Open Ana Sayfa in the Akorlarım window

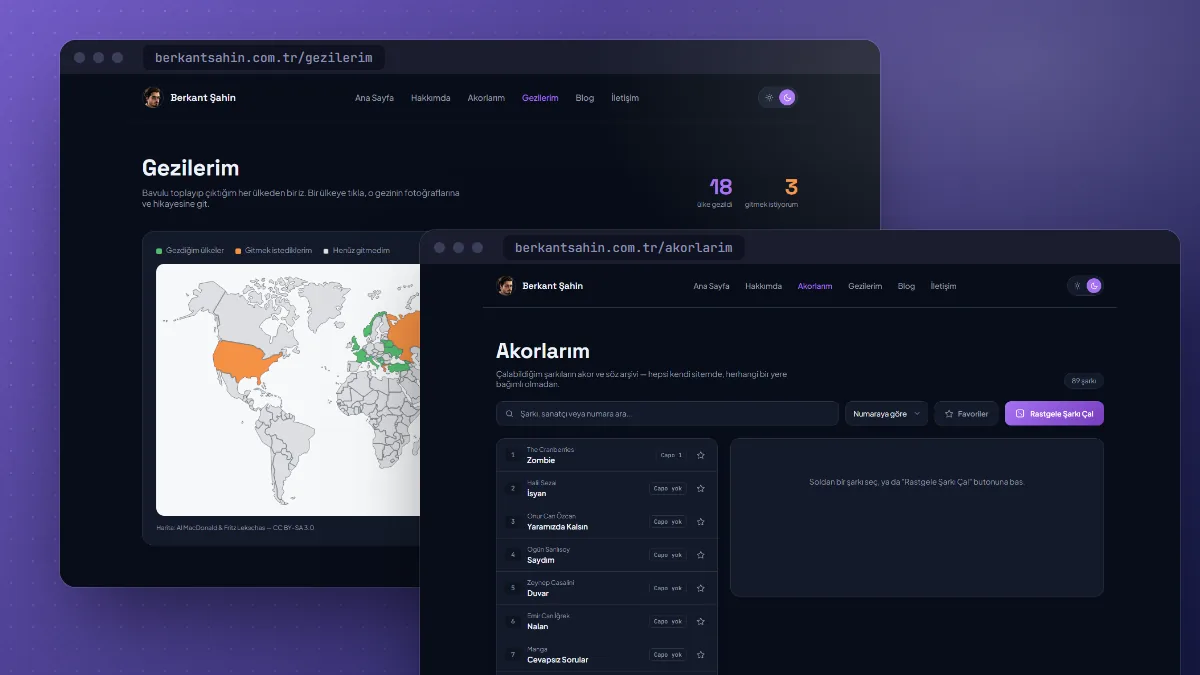point(711,286)
